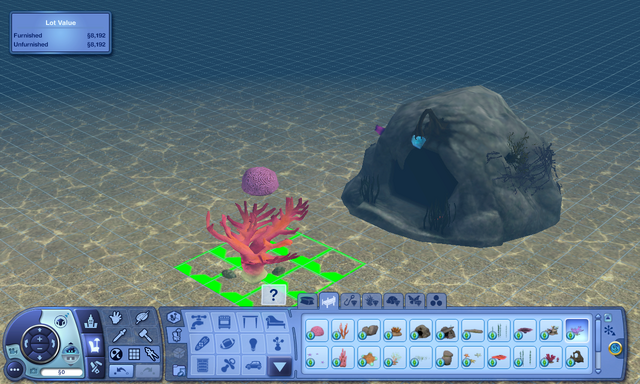The image size is (640, 384).
Task: Collapse the catalog panel with the top-right arrow
Action: click(608, 317)
